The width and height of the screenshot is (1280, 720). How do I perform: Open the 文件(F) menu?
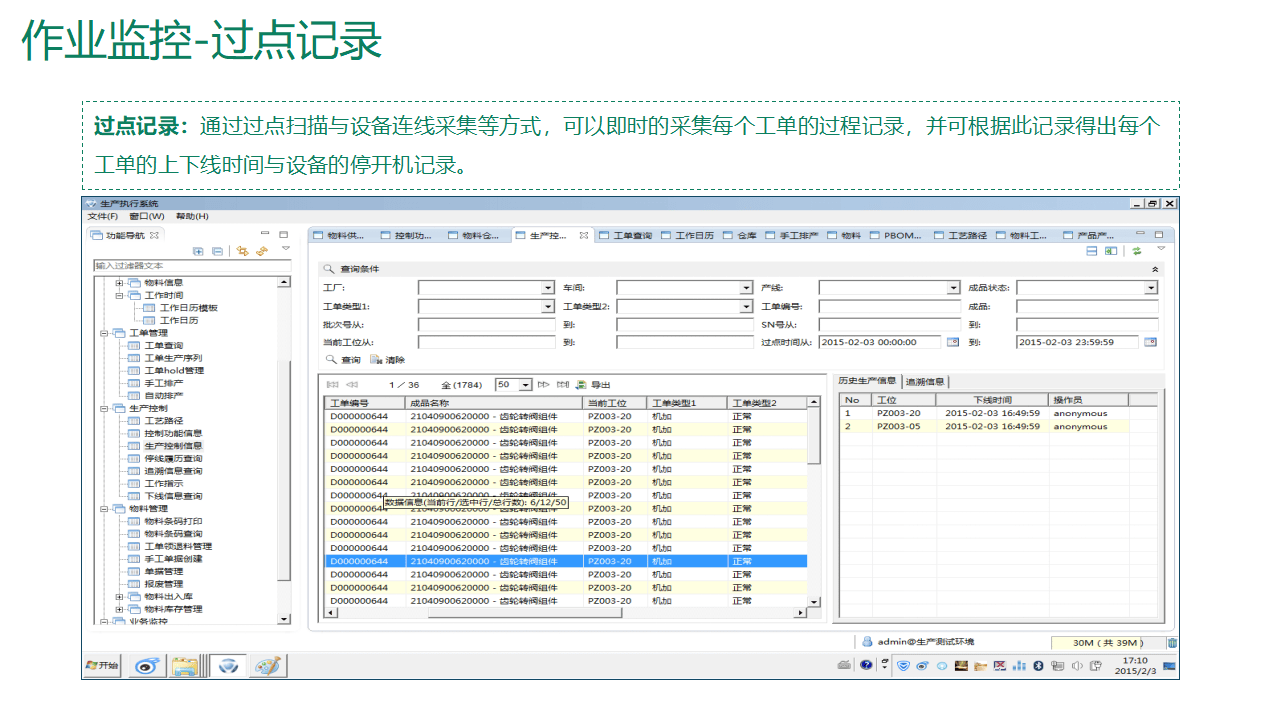pyautogui.click(x=102, y=216)
